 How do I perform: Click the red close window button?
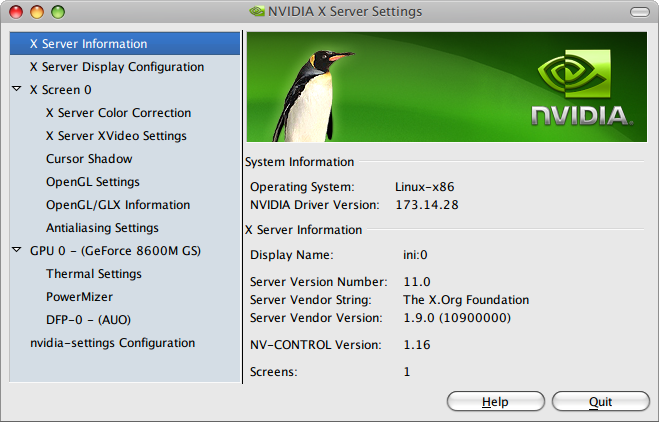pyautogui.click(x=16, y=12)
